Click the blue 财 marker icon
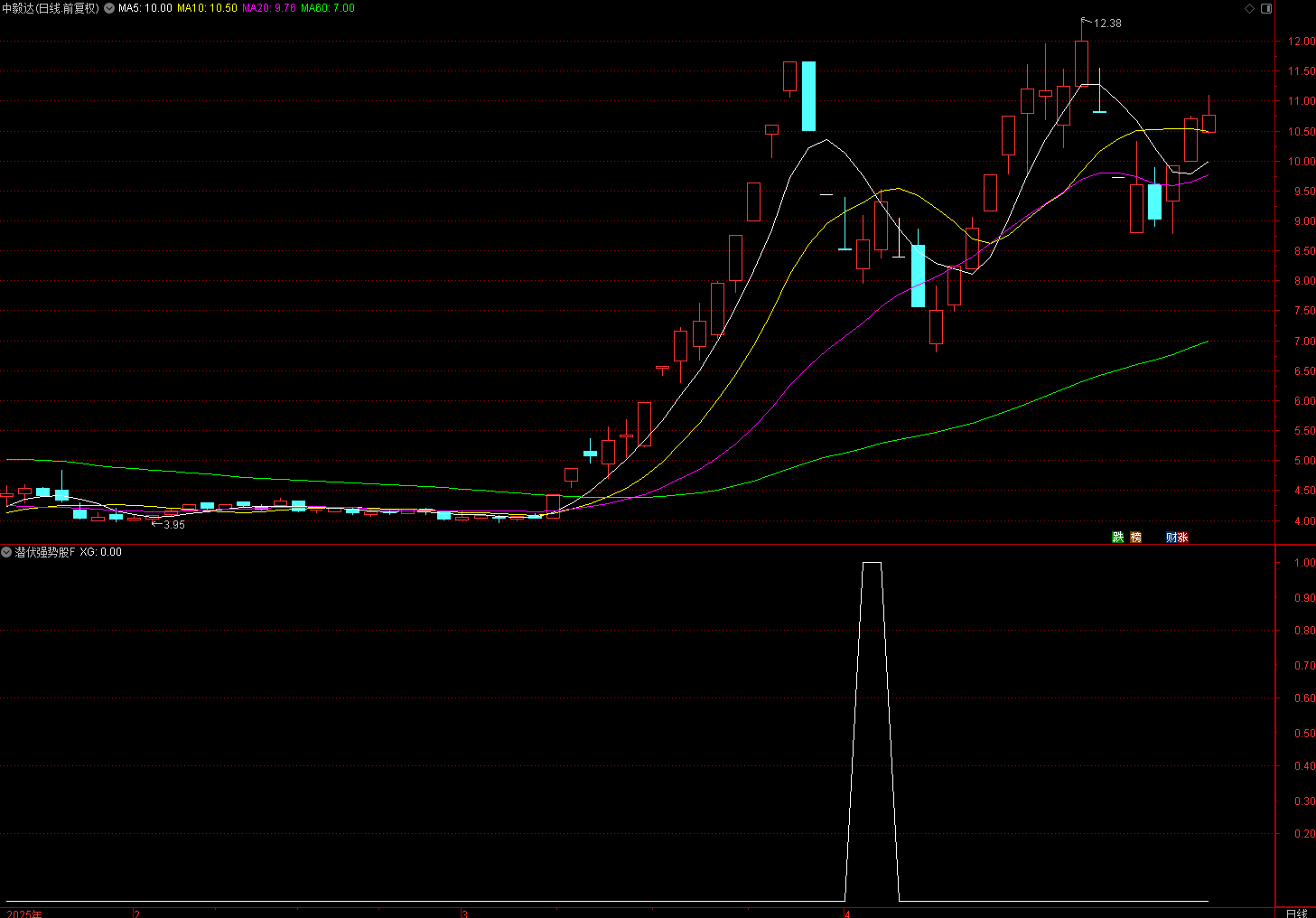Image resolution: width=1316 pixels, height=918 pixels. (1171, 537)
